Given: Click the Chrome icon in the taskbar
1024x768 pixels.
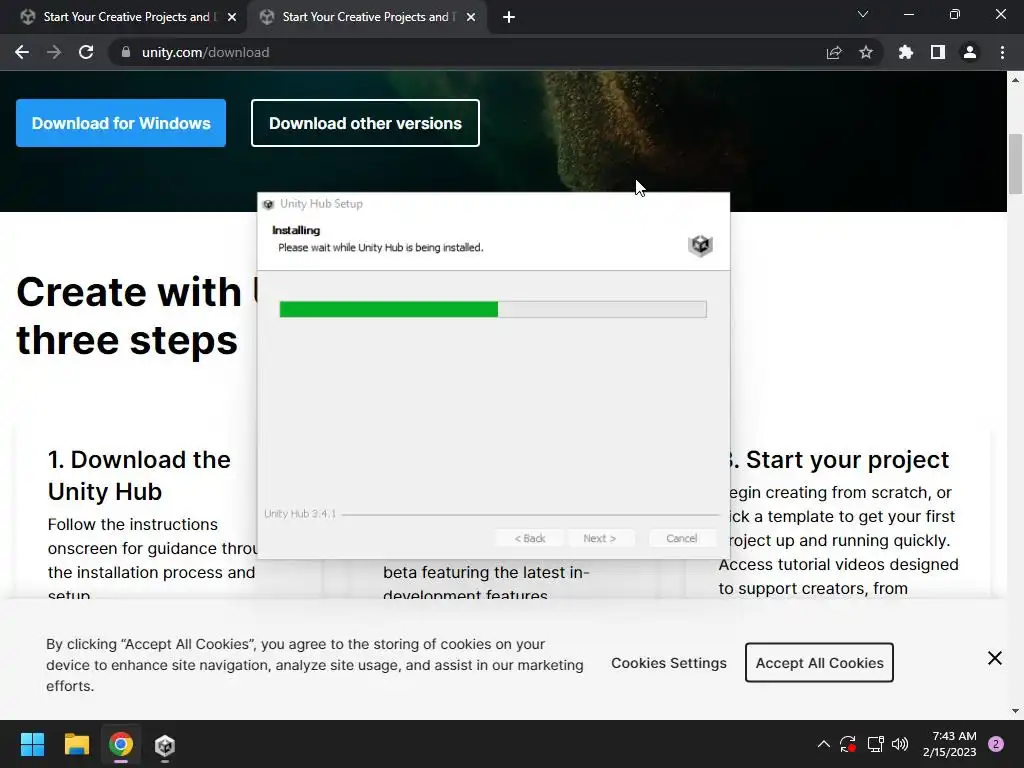Looking at the screenshot, I should click(x=121, y=744).
